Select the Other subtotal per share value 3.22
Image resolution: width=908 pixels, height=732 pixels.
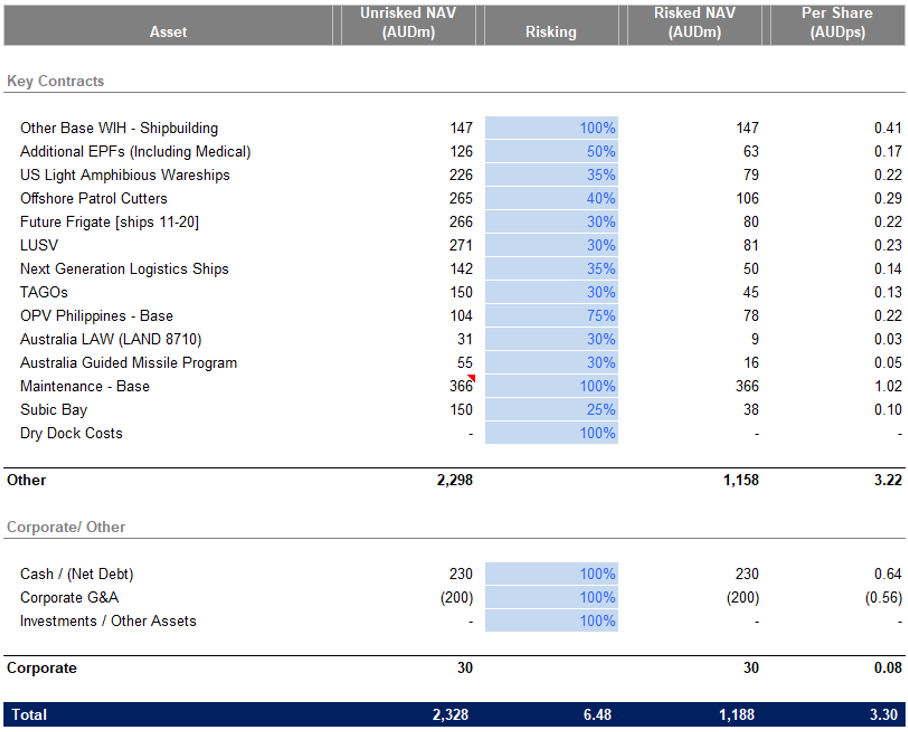click(x=885, y=480)
